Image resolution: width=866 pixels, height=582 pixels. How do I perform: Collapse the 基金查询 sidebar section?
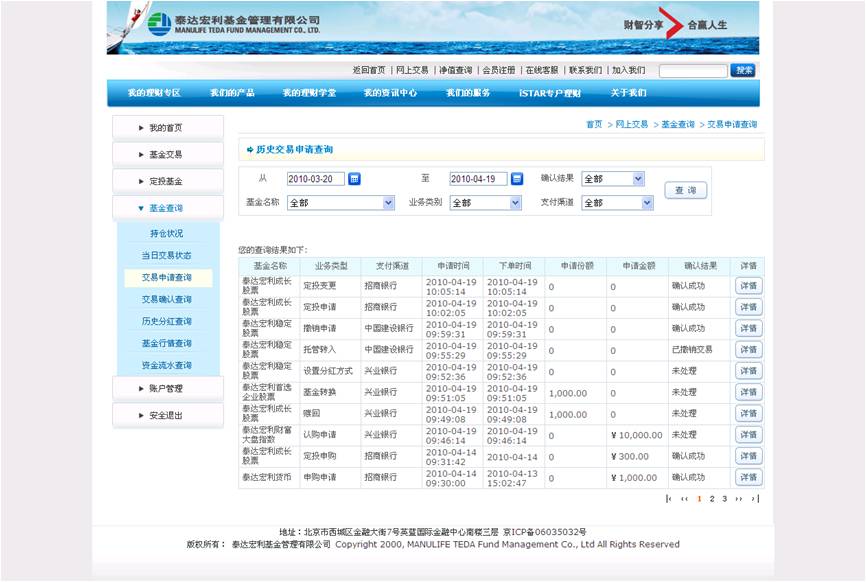[x=168, y=208]
